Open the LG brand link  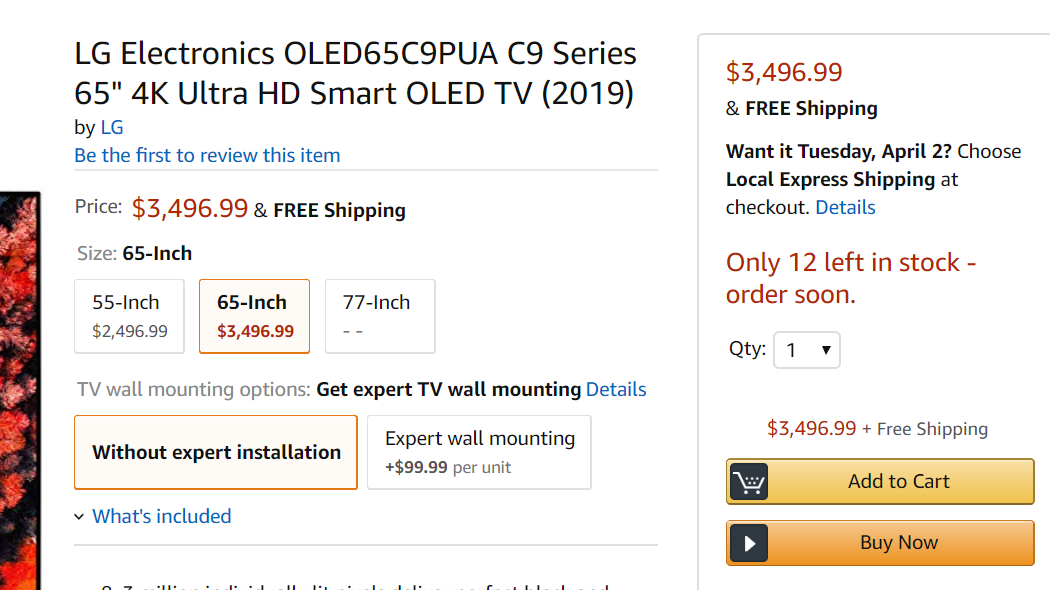(112, 127)
